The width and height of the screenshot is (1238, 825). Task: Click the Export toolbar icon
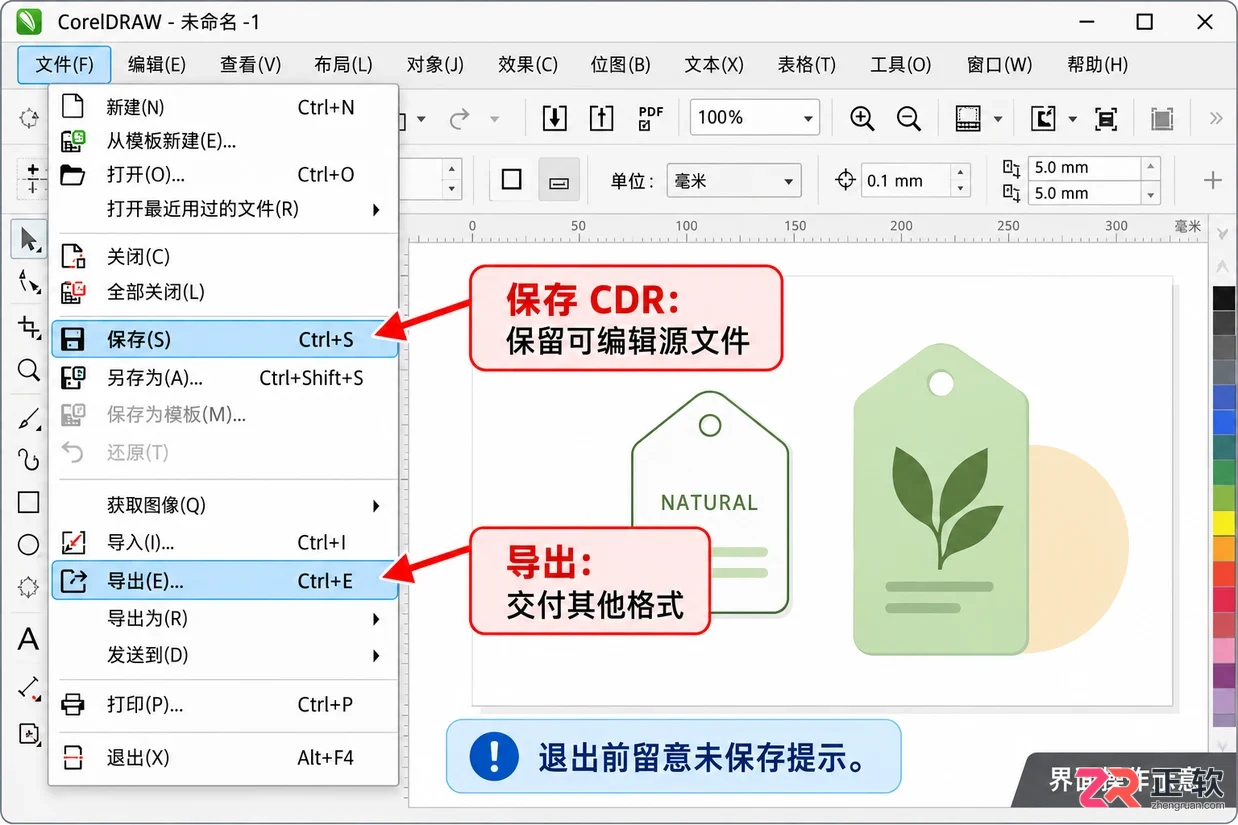[601, 119]
